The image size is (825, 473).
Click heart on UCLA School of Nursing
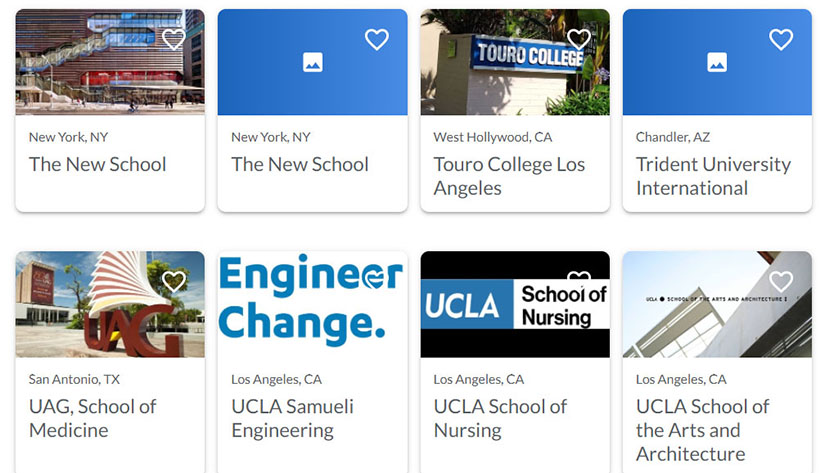click(579, 276)
